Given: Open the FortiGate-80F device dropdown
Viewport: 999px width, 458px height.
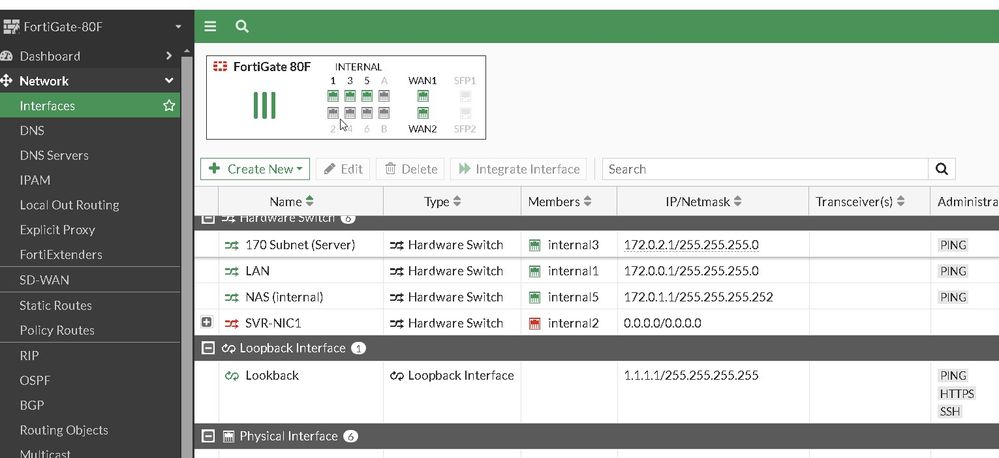Looking at the screenshot, I should tap(177, 26).
